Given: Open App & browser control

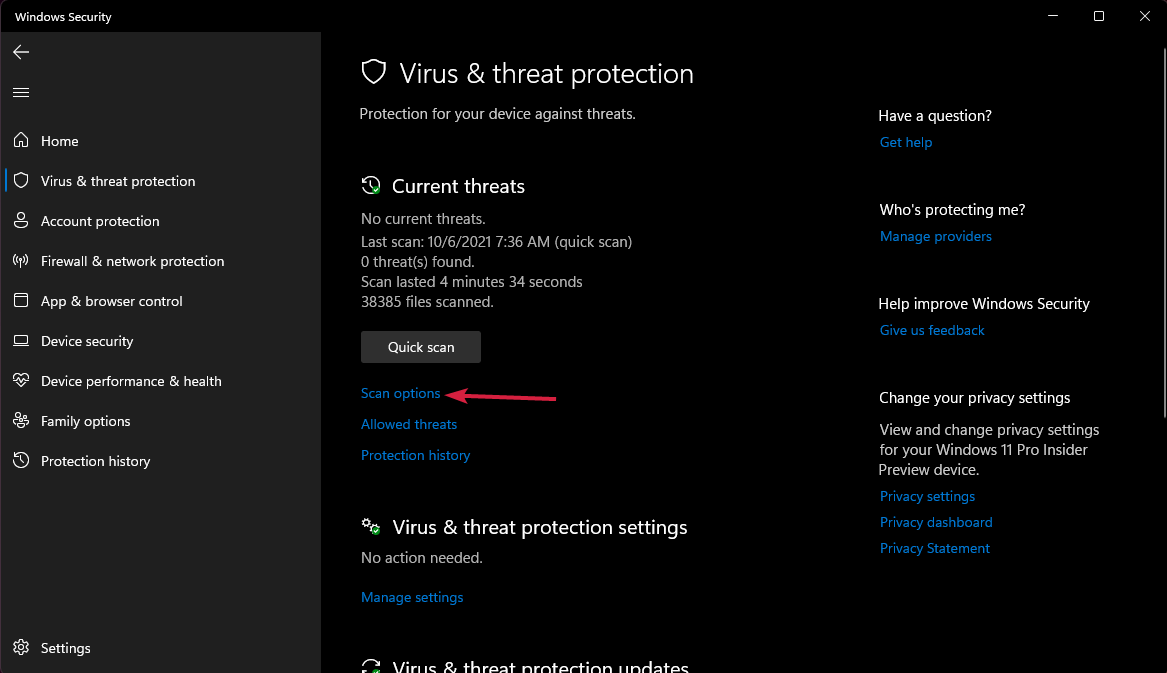Looking at the screenshot, I should (21, 301).
